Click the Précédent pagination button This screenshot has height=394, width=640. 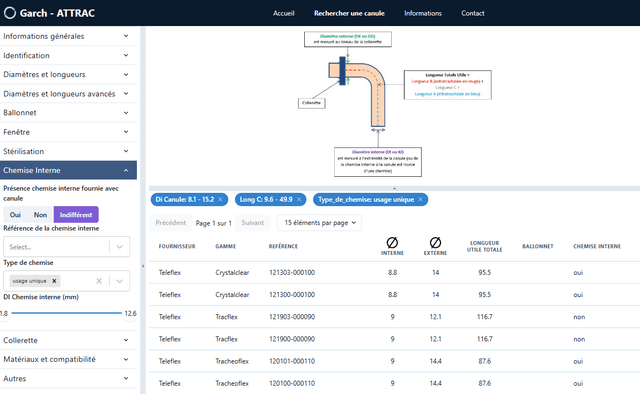coord(171,223)
